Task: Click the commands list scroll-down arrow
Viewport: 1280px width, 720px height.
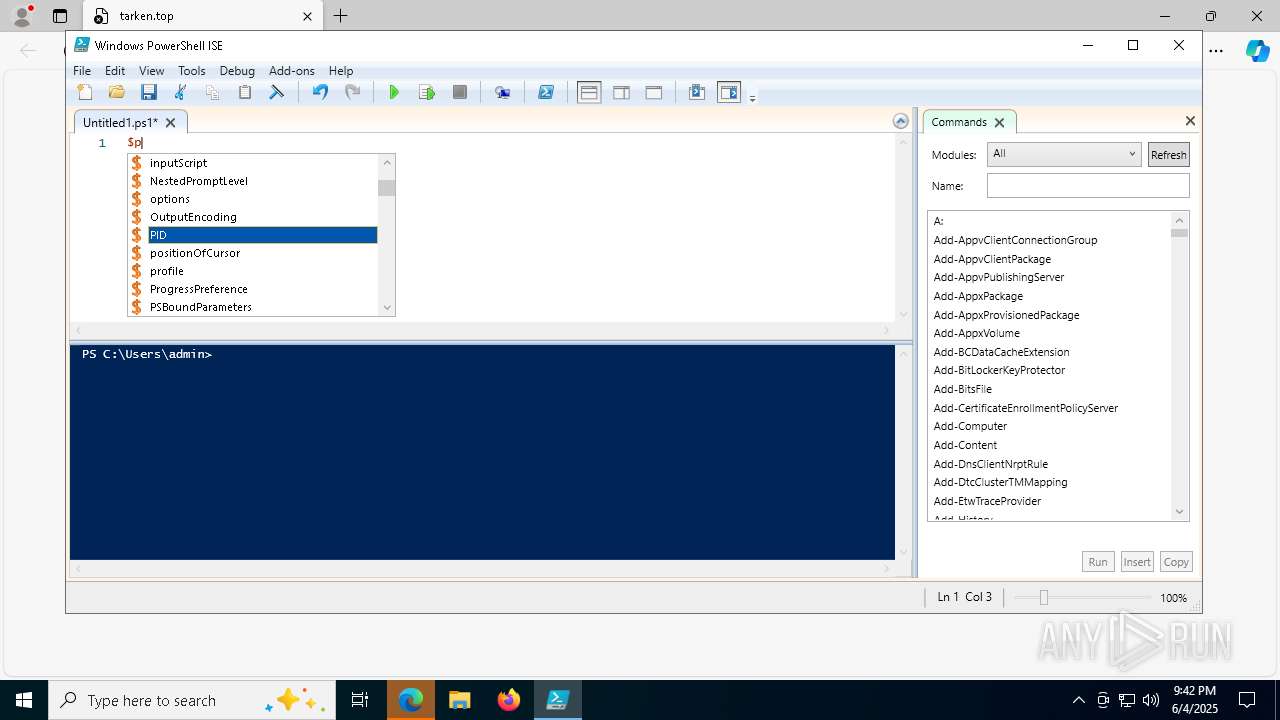Action: coord(1179,512)
